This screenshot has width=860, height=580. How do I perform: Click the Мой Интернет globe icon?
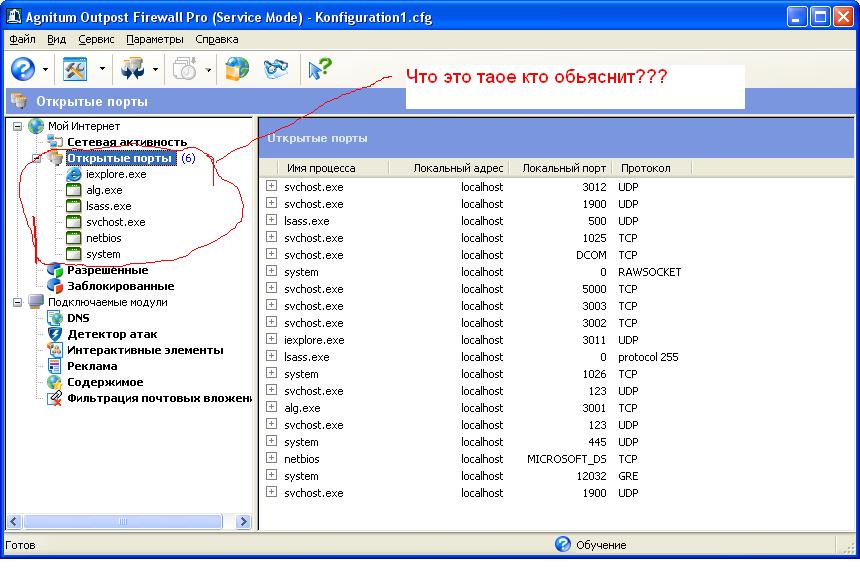click(x=36, y=126)
